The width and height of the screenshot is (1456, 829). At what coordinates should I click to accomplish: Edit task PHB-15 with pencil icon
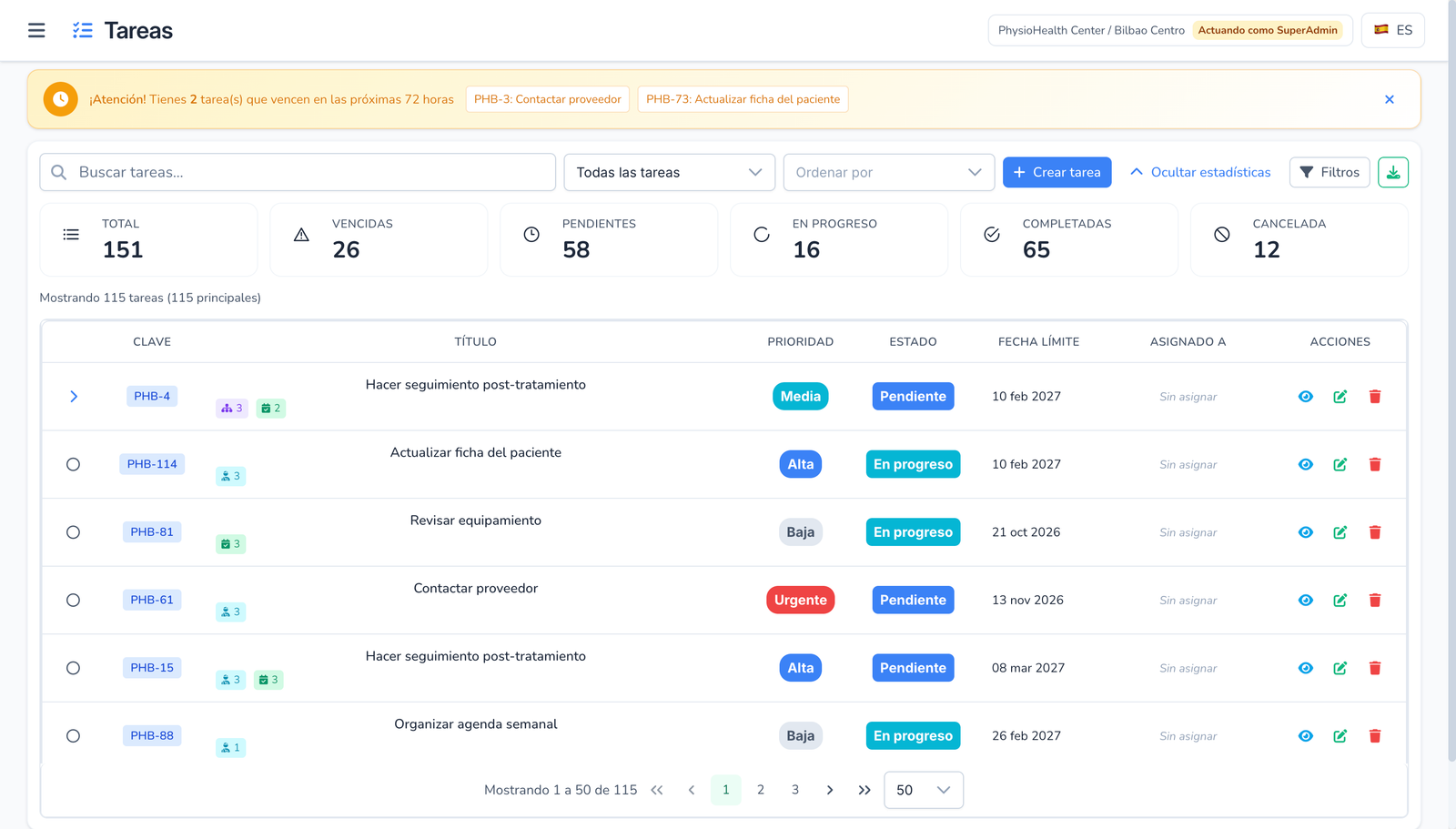click(1340, 668)
